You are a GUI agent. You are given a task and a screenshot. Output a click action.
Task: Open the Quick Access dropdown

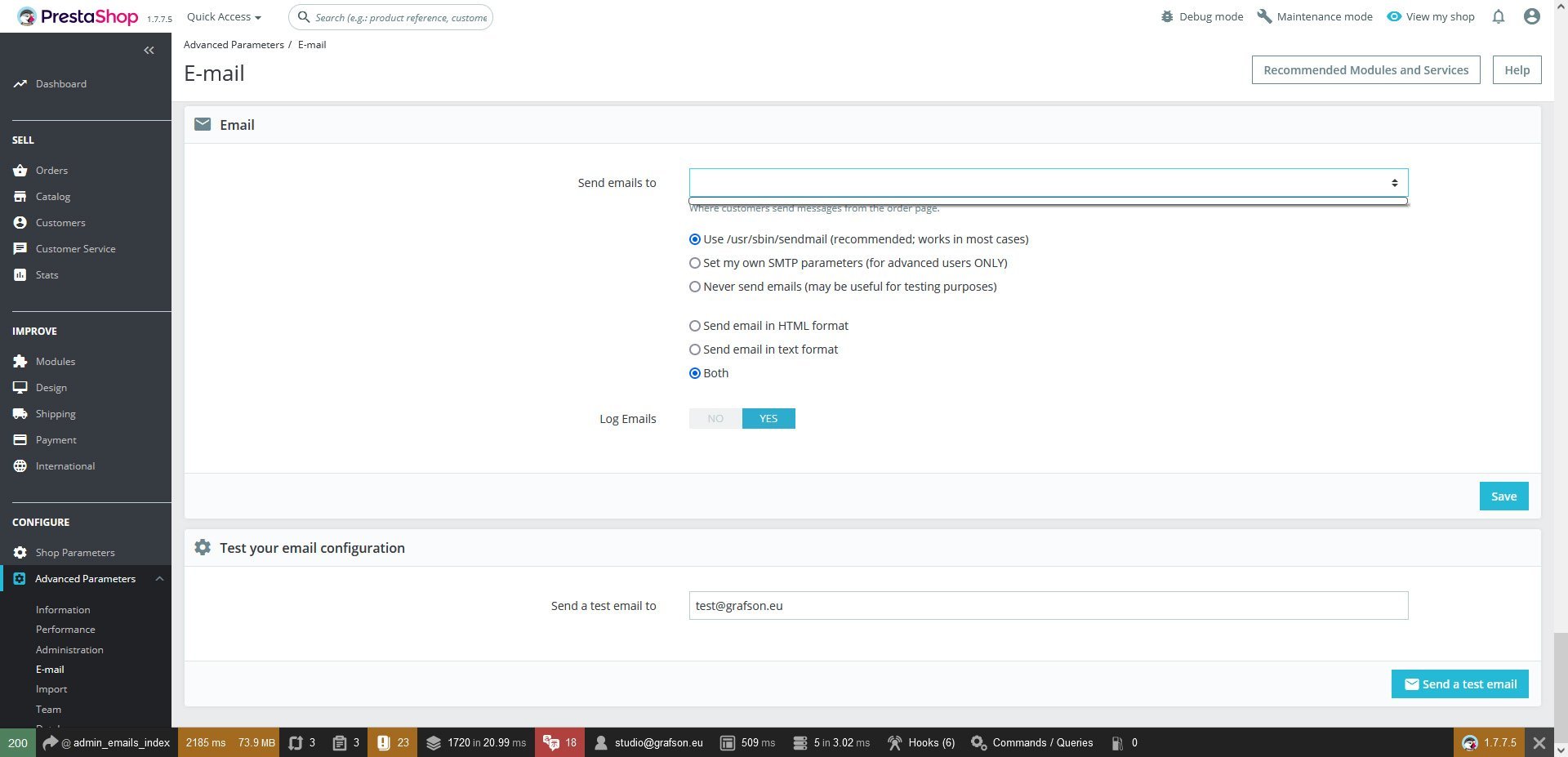(224, 16)
